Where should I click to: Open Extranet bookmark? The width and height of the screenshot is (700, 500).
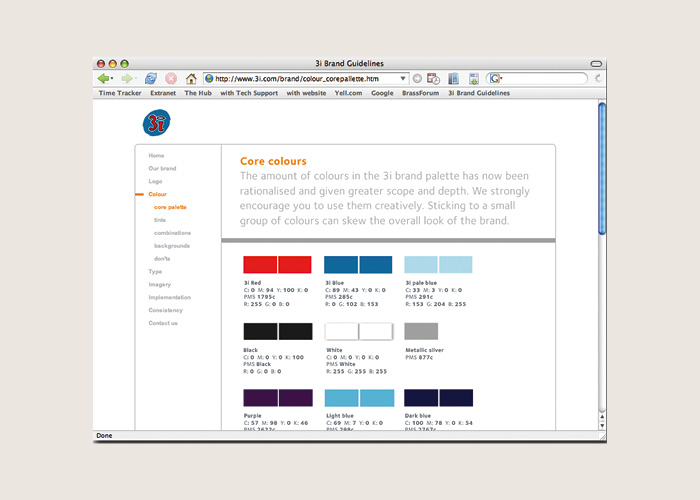(x=163, y=93)
